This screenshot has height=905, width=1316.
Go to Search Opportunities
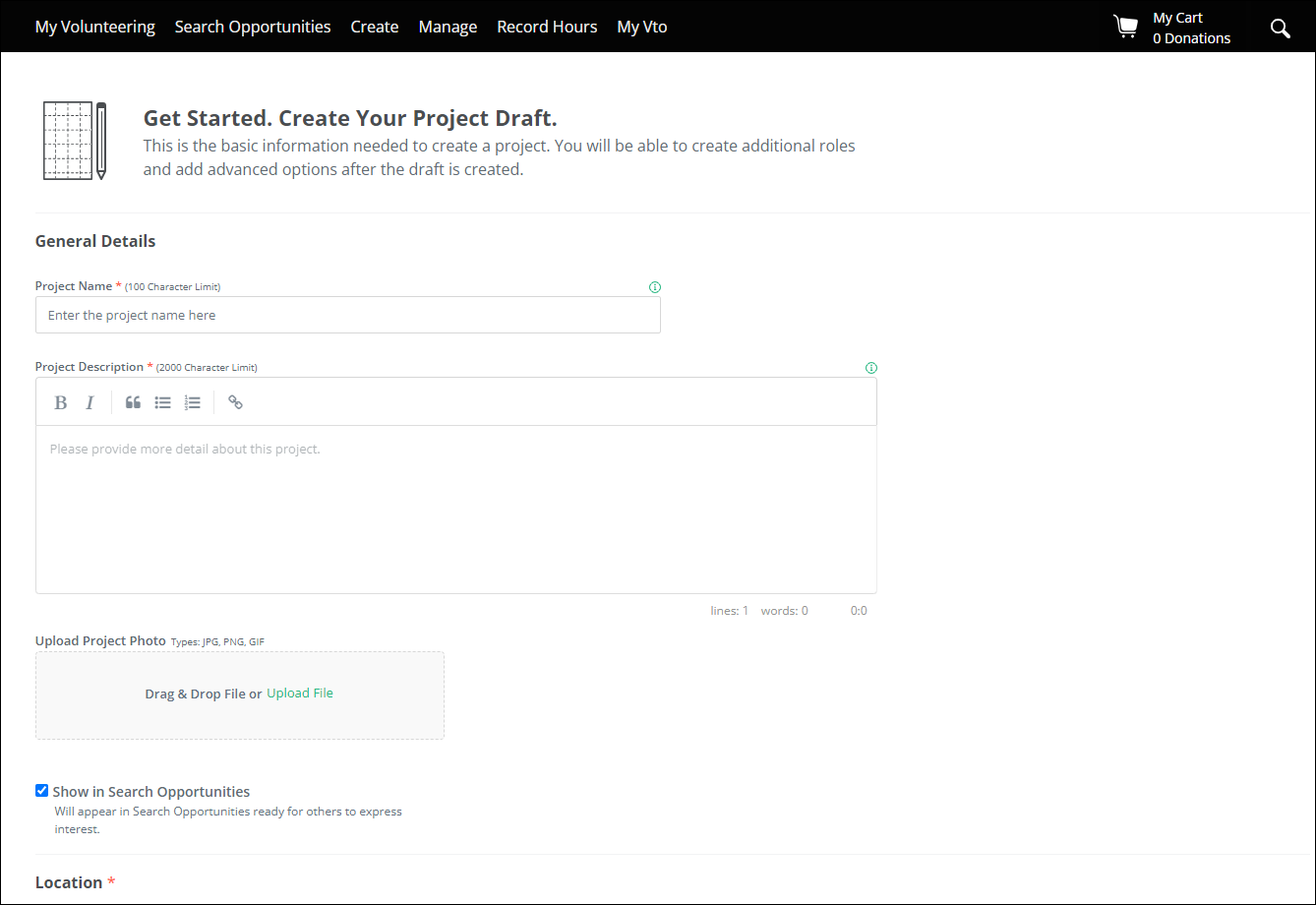(253, 27)
